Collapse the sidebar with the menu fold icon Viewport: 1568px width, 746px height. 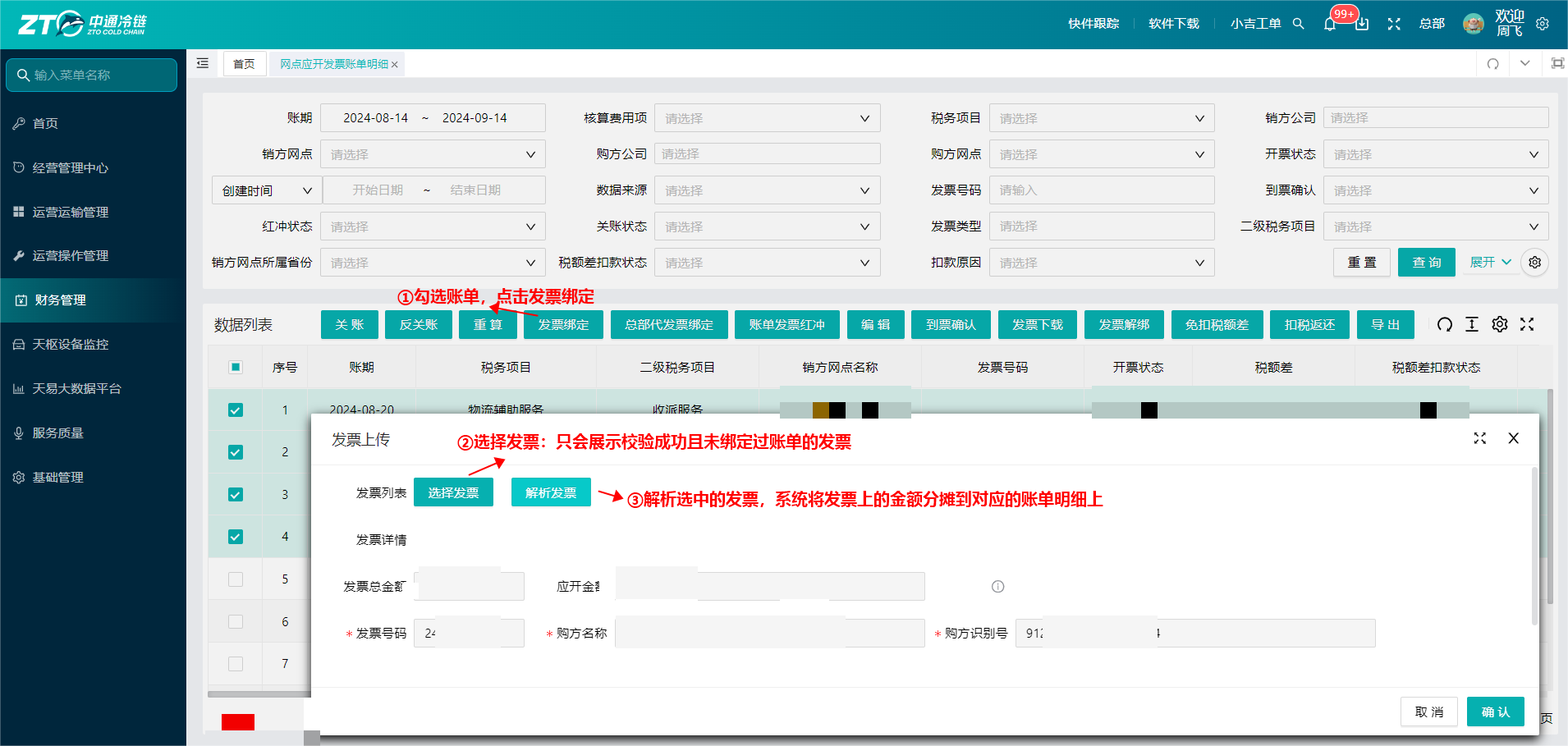coord(203,63)
